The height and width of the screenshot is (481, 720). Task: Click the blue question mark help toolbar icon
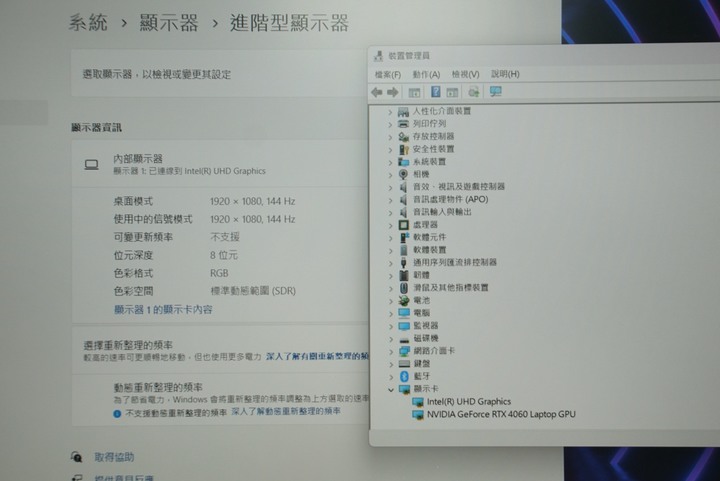[435, 92]
